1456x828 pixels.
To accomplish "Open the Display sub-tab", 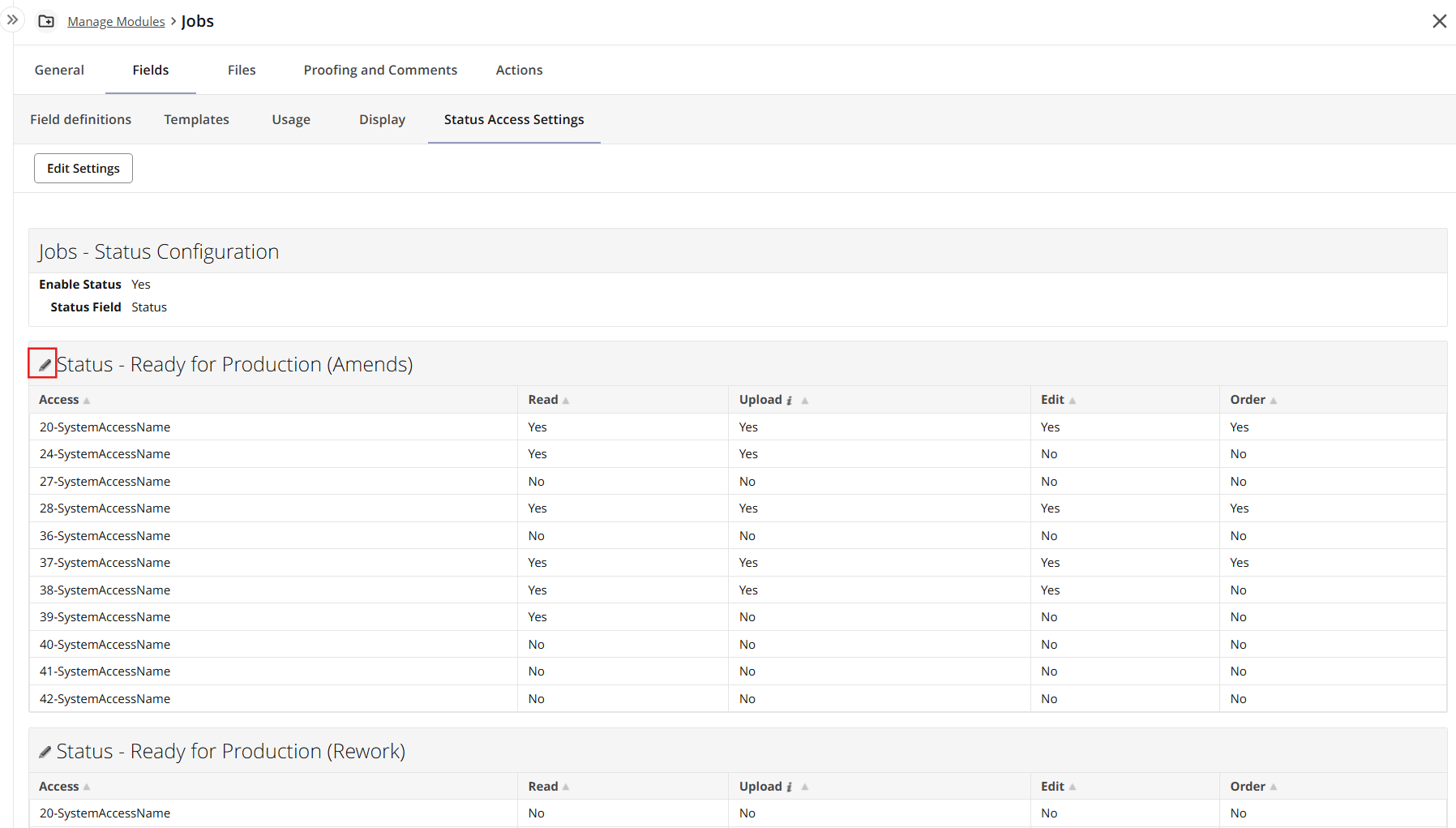I will (x=382, y=119).
